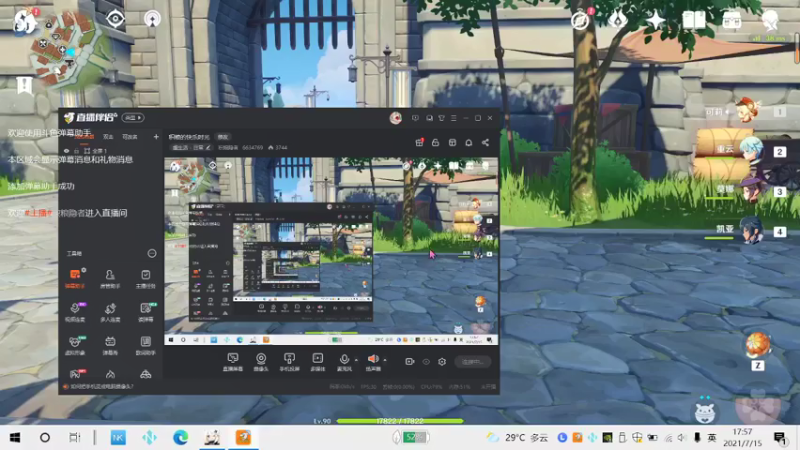Screen dimensions: 800x450
Task: Open the menu icon in title bar
Action: (x=454, y=118)
